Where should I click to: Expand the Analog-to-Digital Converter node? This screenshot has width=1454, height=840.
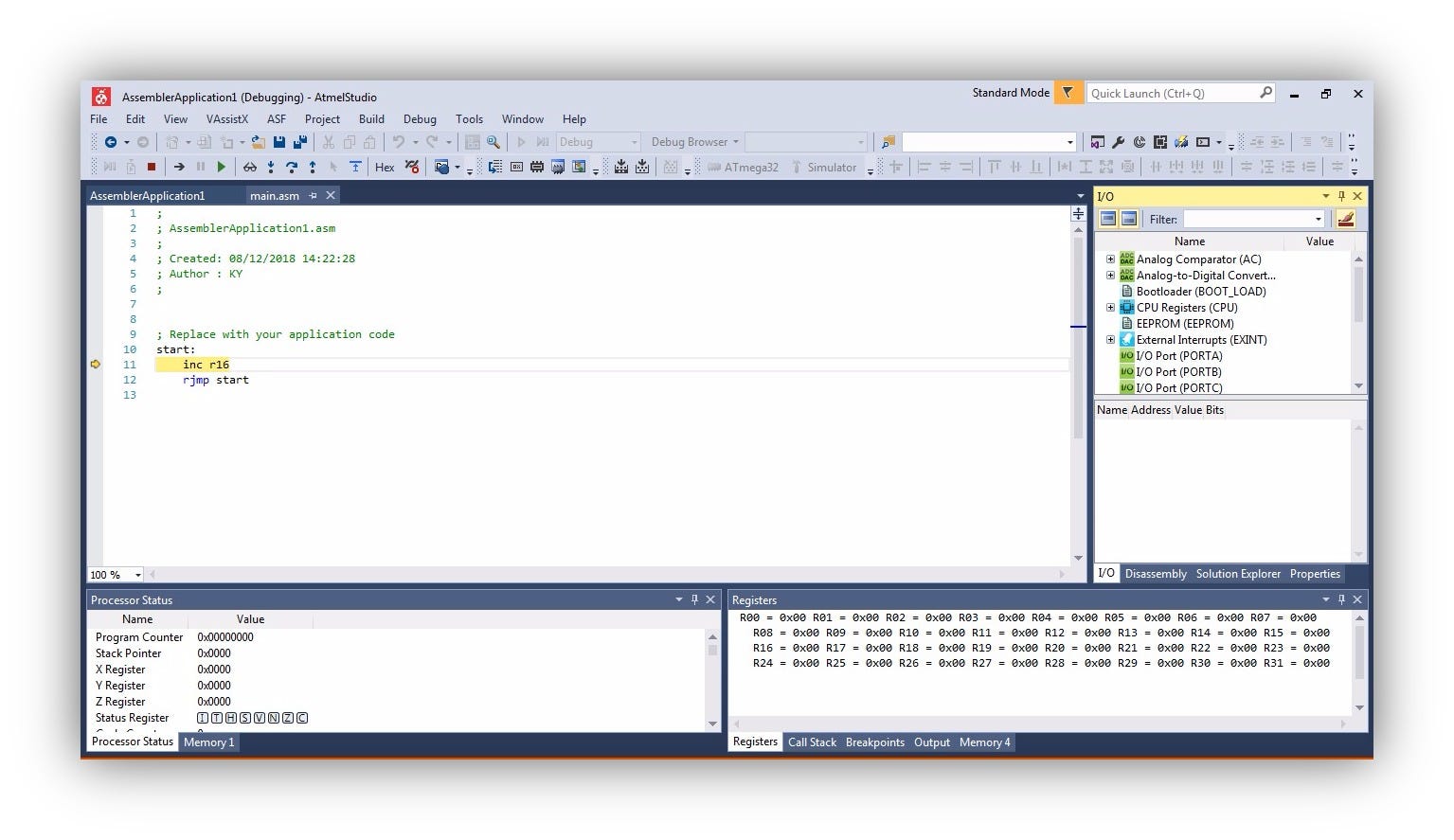[x=1110, y=275]
